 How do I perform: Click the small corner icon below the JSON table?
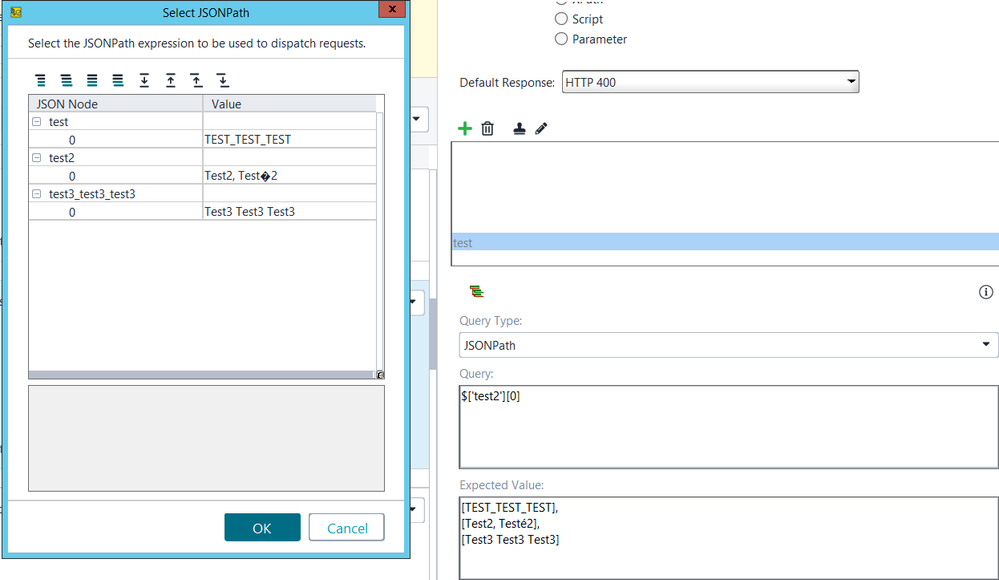(x=380, y=375)
